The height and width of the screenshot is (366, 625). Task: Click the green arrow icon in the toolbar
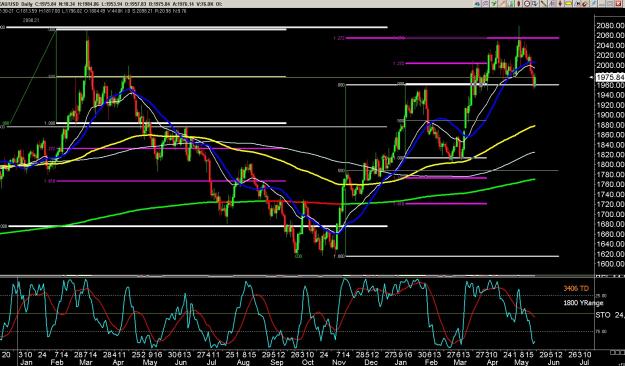click(494, 4)
